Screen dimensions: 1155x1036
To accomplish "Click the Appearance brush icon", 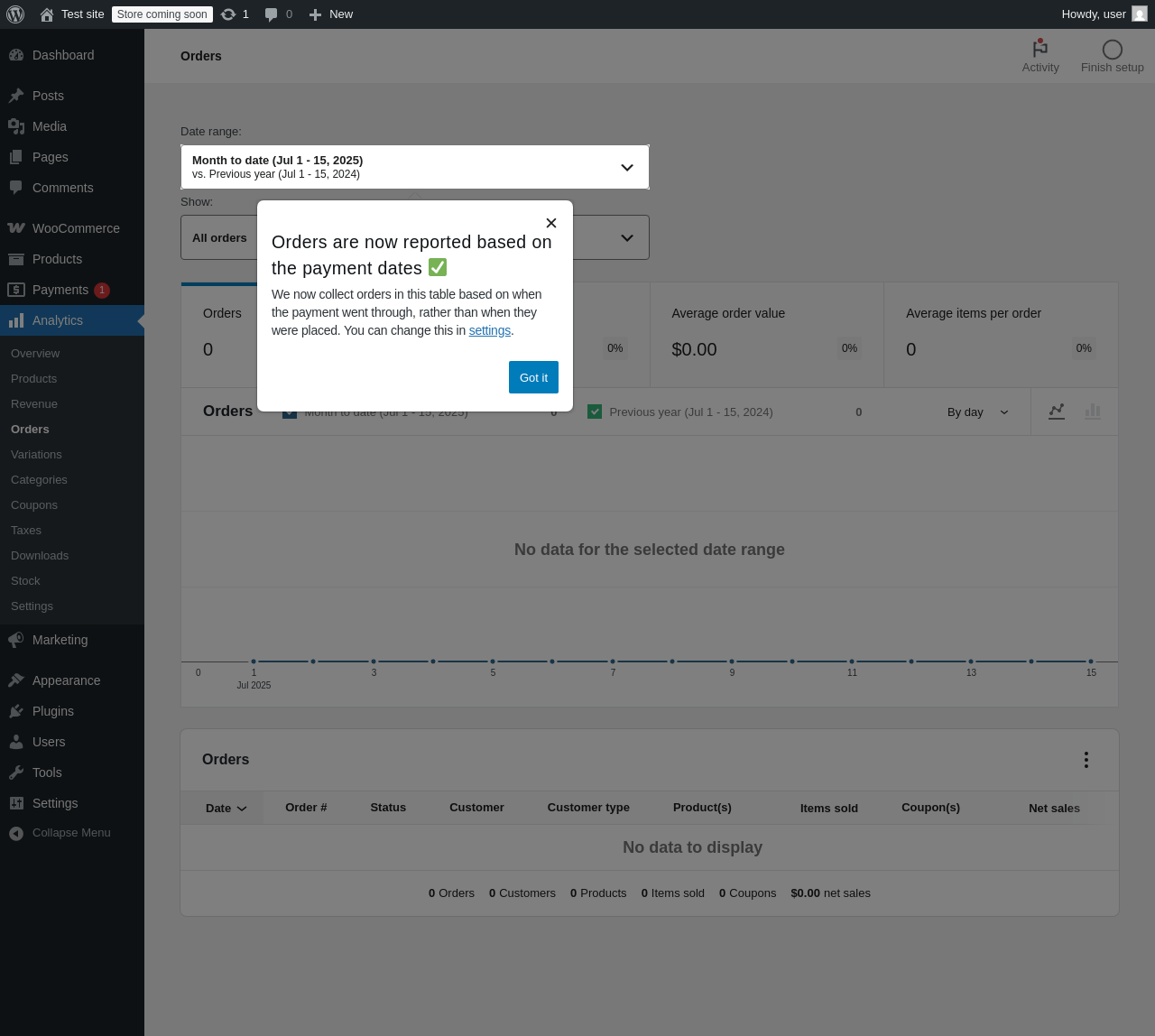I will 16,680.
